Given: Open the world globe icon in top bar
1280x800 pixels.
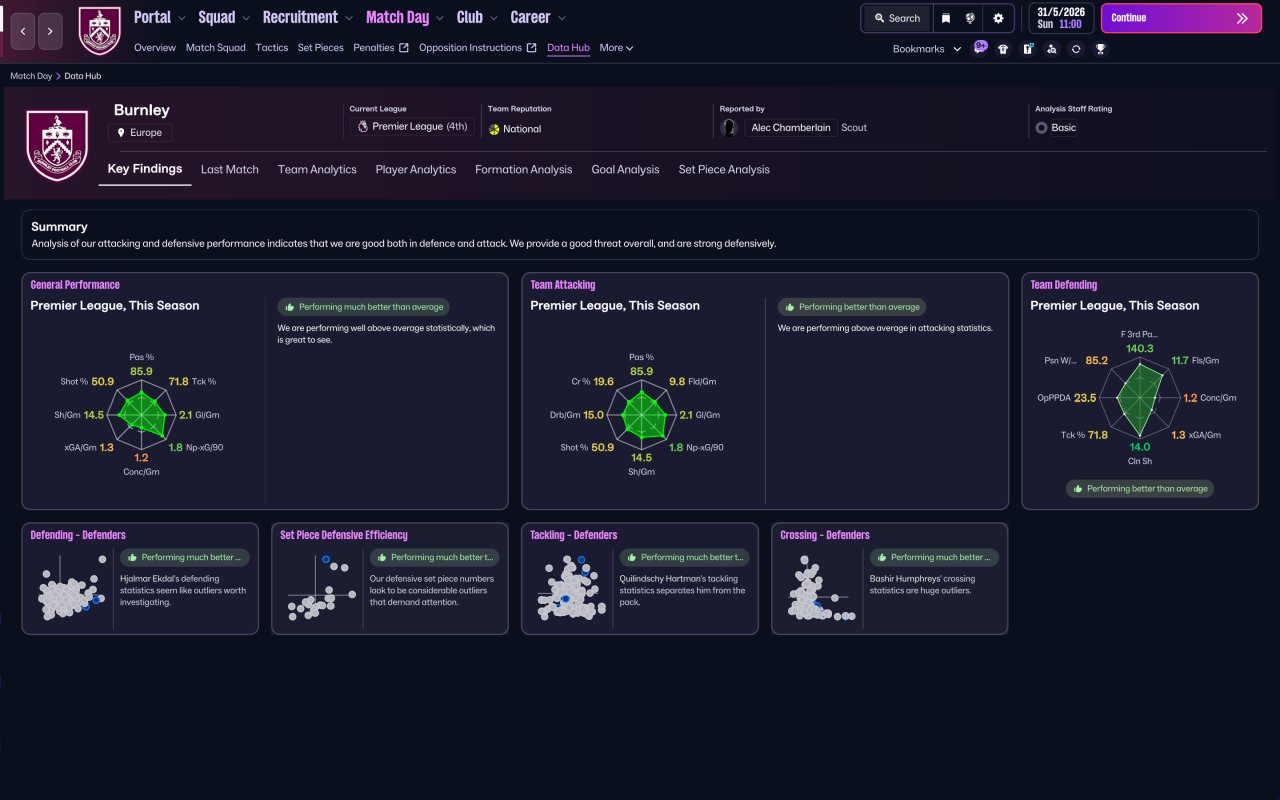Looking at the screenshot, I should pyautogui.click(x=970, y=18).
